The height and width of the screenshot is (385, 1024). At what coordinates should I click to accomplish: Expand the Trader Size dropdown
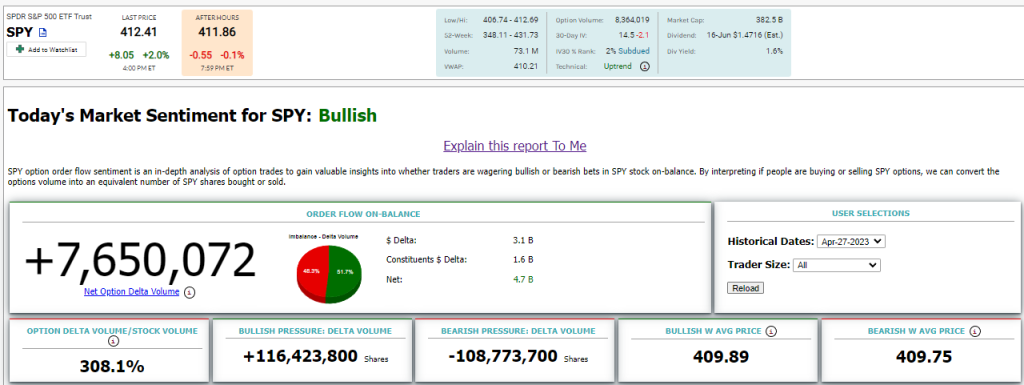tap(837, 265)
